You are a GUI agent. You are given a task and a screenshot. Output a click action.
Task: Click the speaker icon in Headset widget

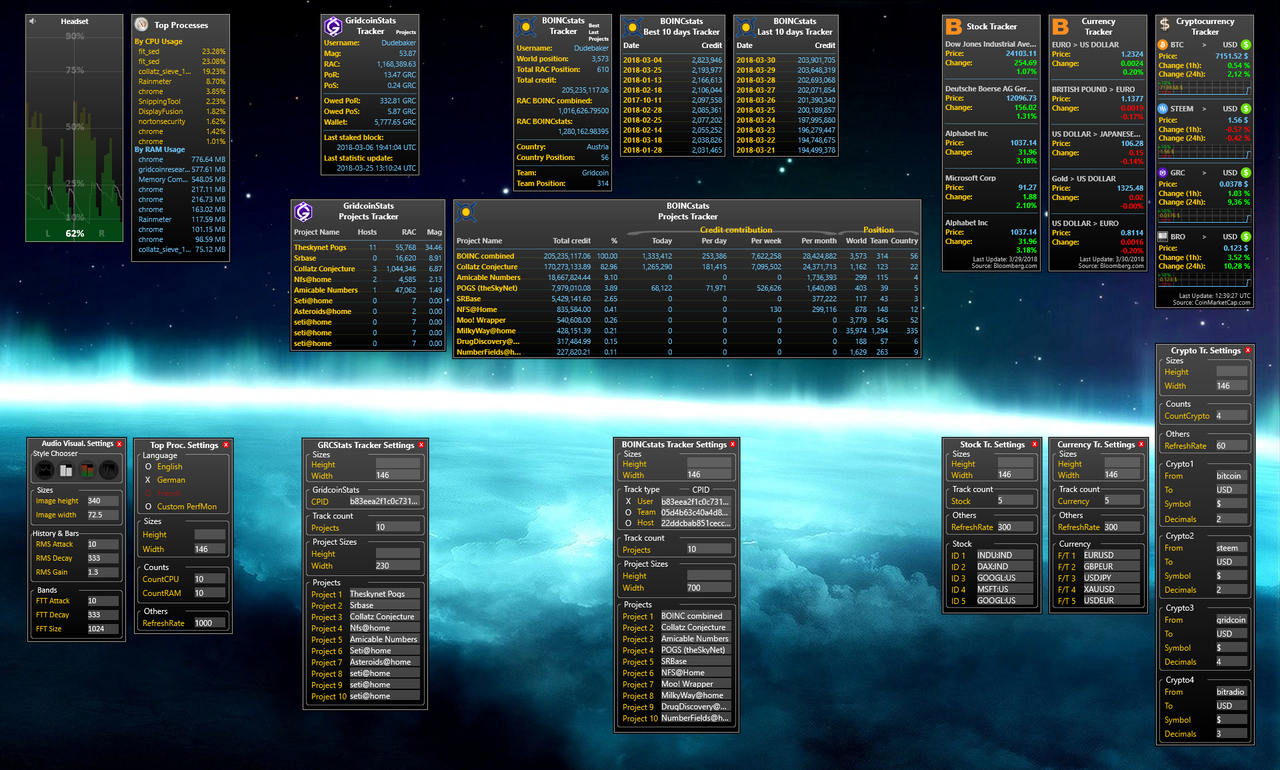(x=33, y=21)
